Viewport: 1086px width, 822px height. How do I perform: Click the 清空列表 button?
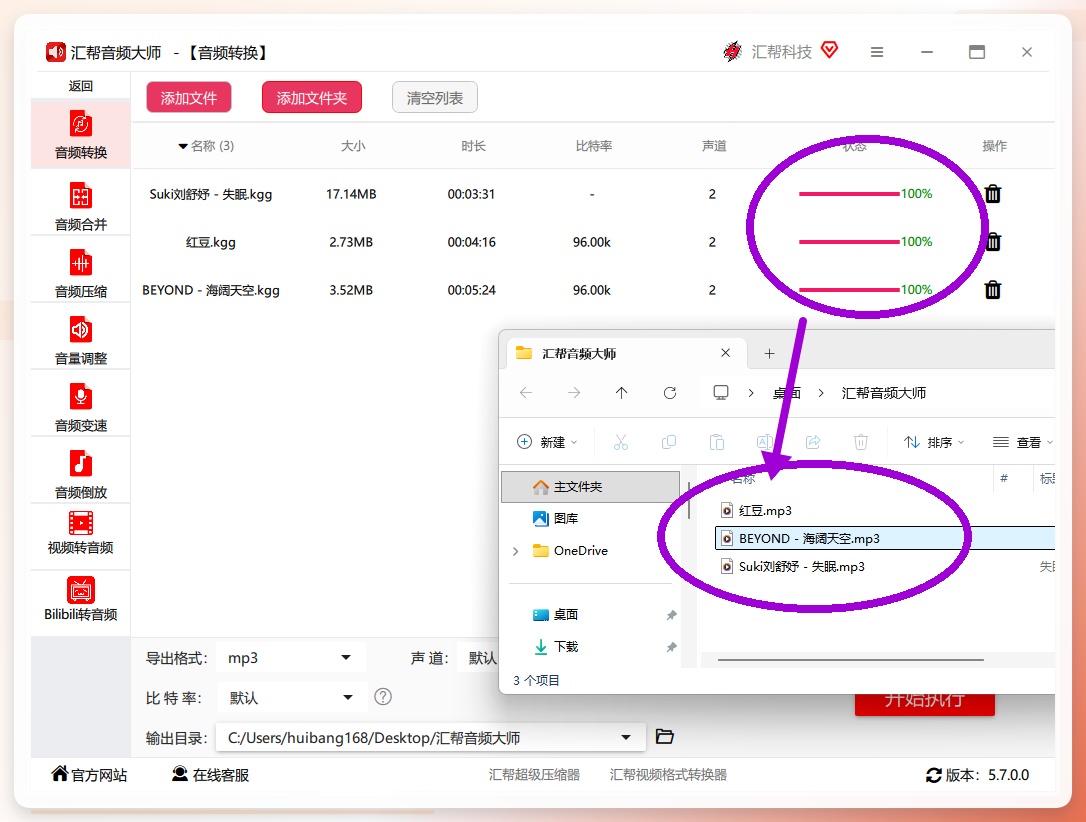tap(435, 98)
